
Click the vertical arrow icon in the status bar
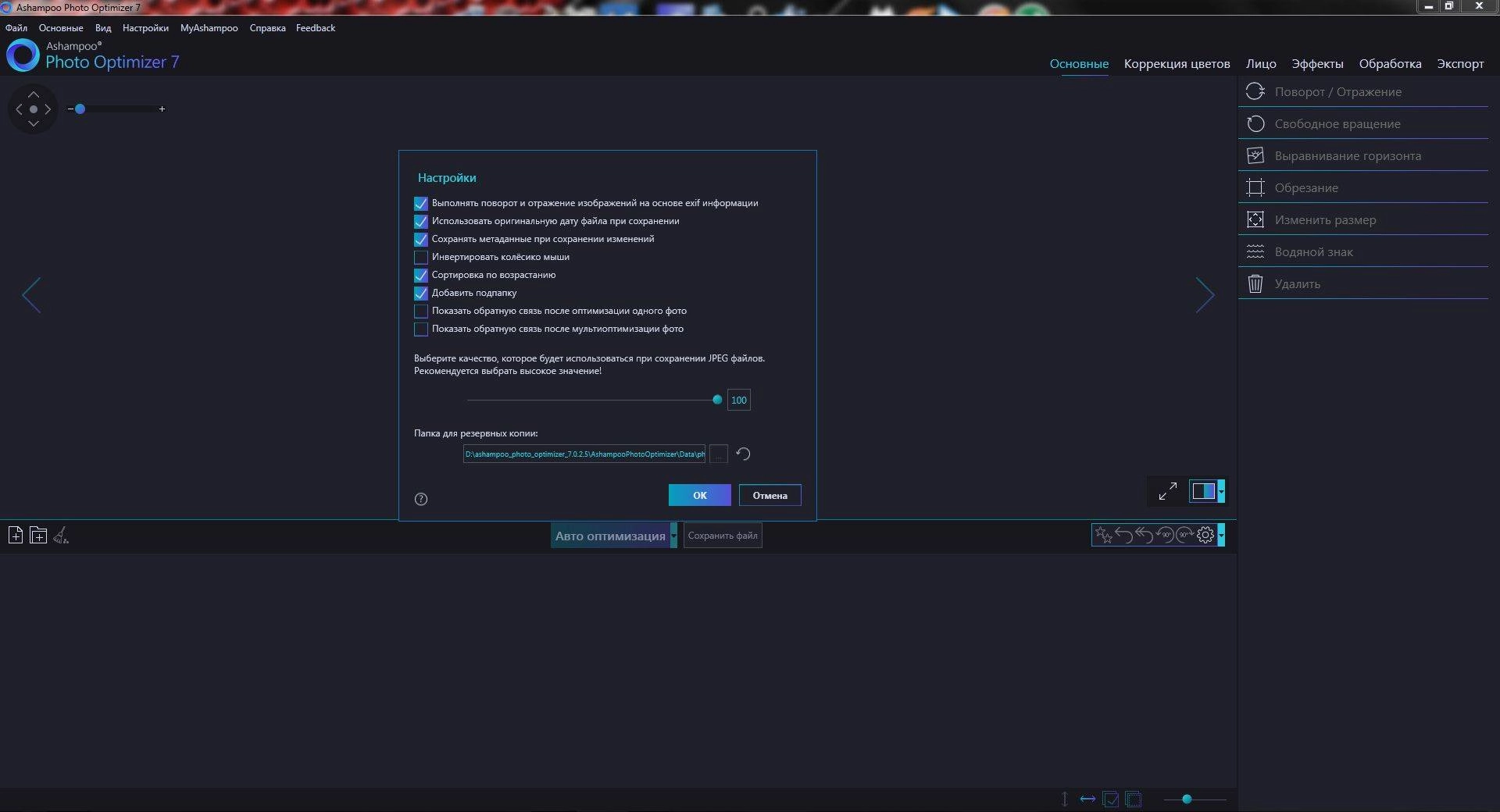click(1064, 799)
